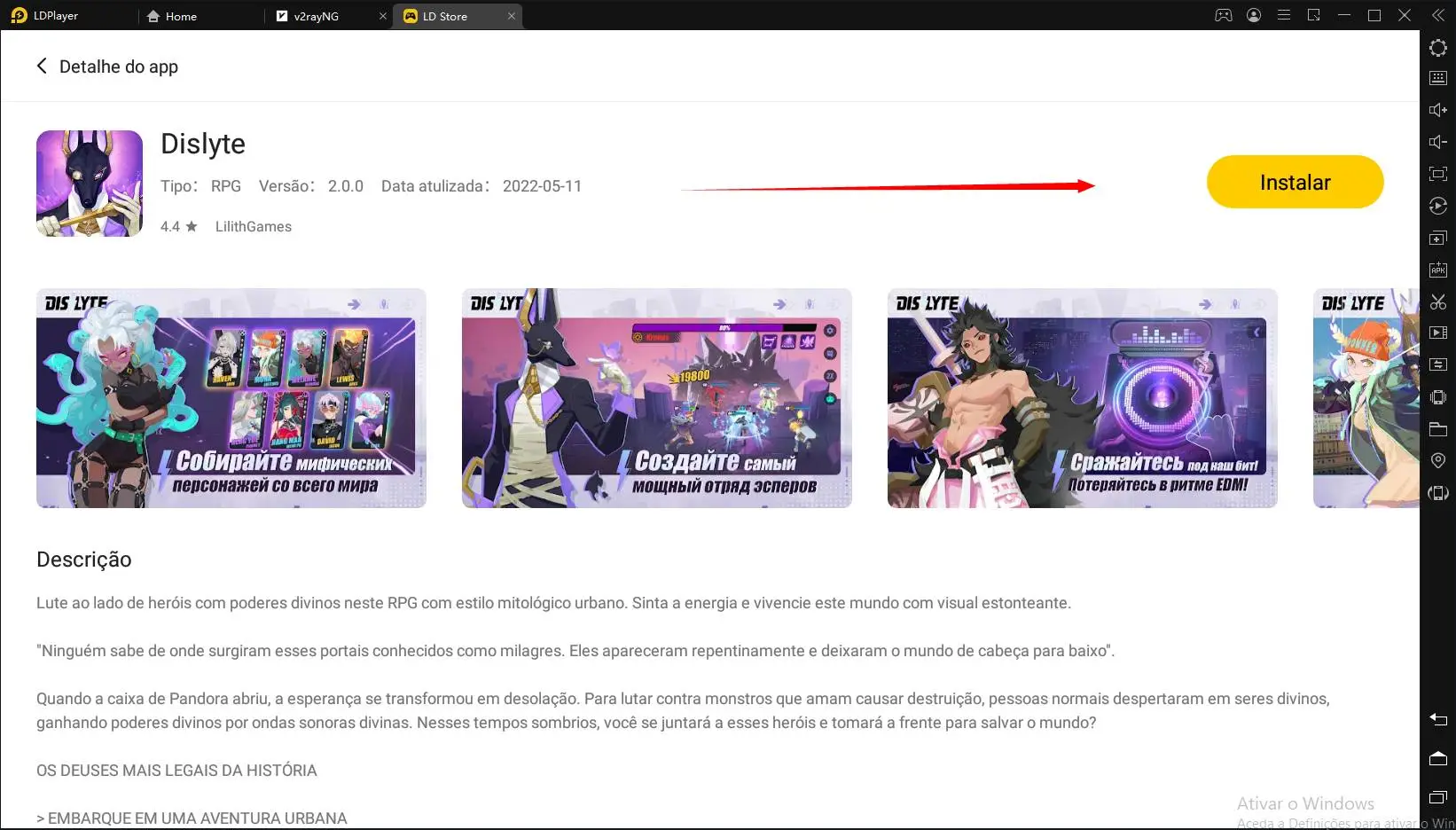The width and height of the screenshot is (1456, 830).
Task: Open Android recent apps button in sidebar
Action: tap(1438, 797)
